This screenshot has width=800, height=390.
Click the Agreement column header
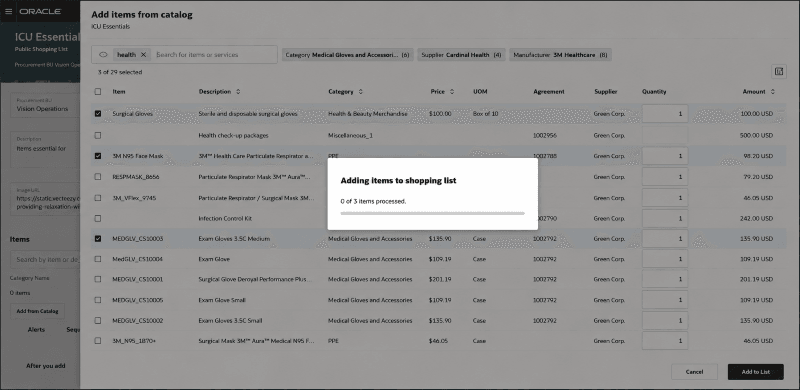point(548,92)
